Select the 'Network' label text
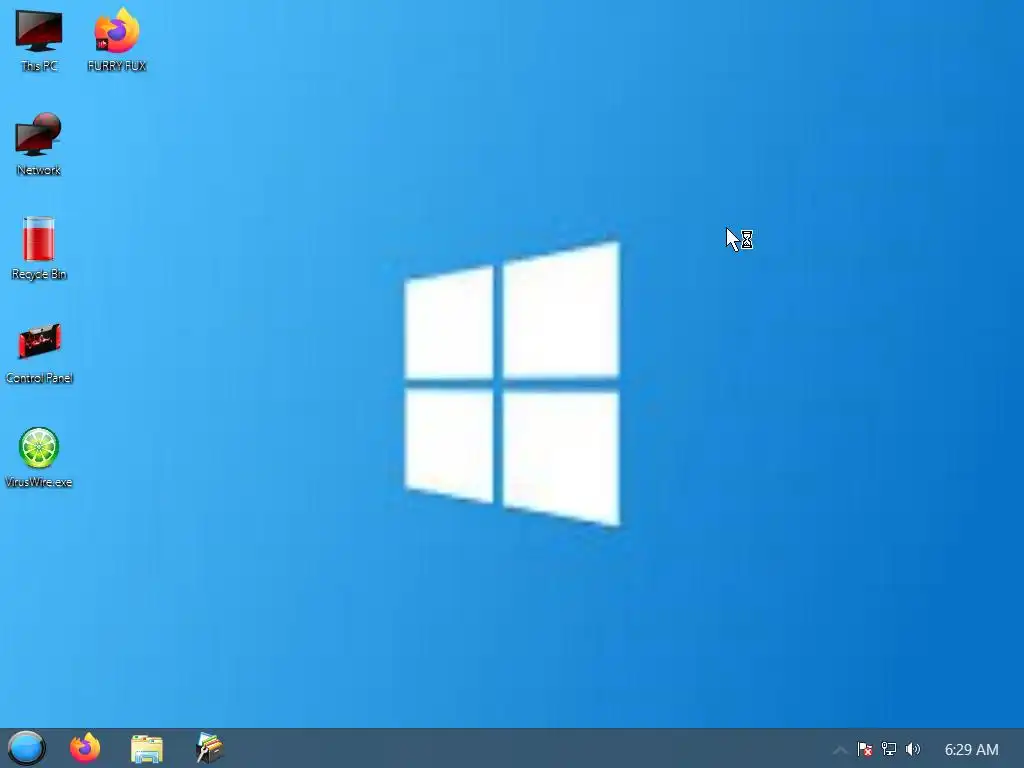 pyautogui.click(x=39, y=170)
